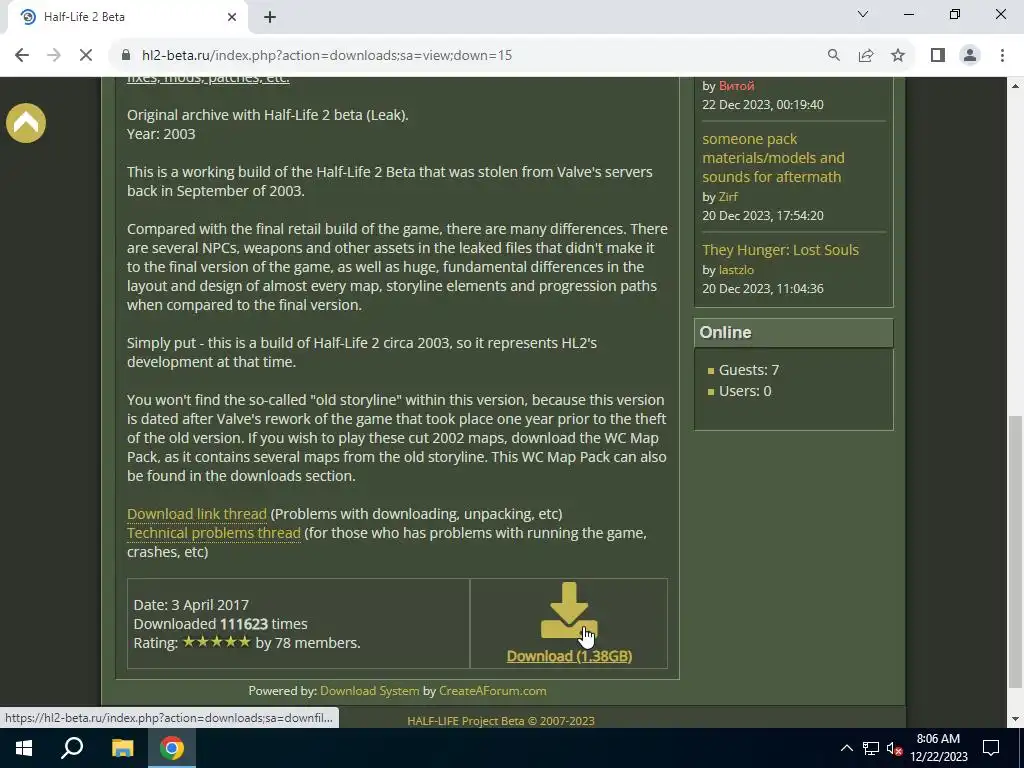Click the vertical scrollbar thumb
This screenshot has height=768, width=1024.
coord(1016,552)
